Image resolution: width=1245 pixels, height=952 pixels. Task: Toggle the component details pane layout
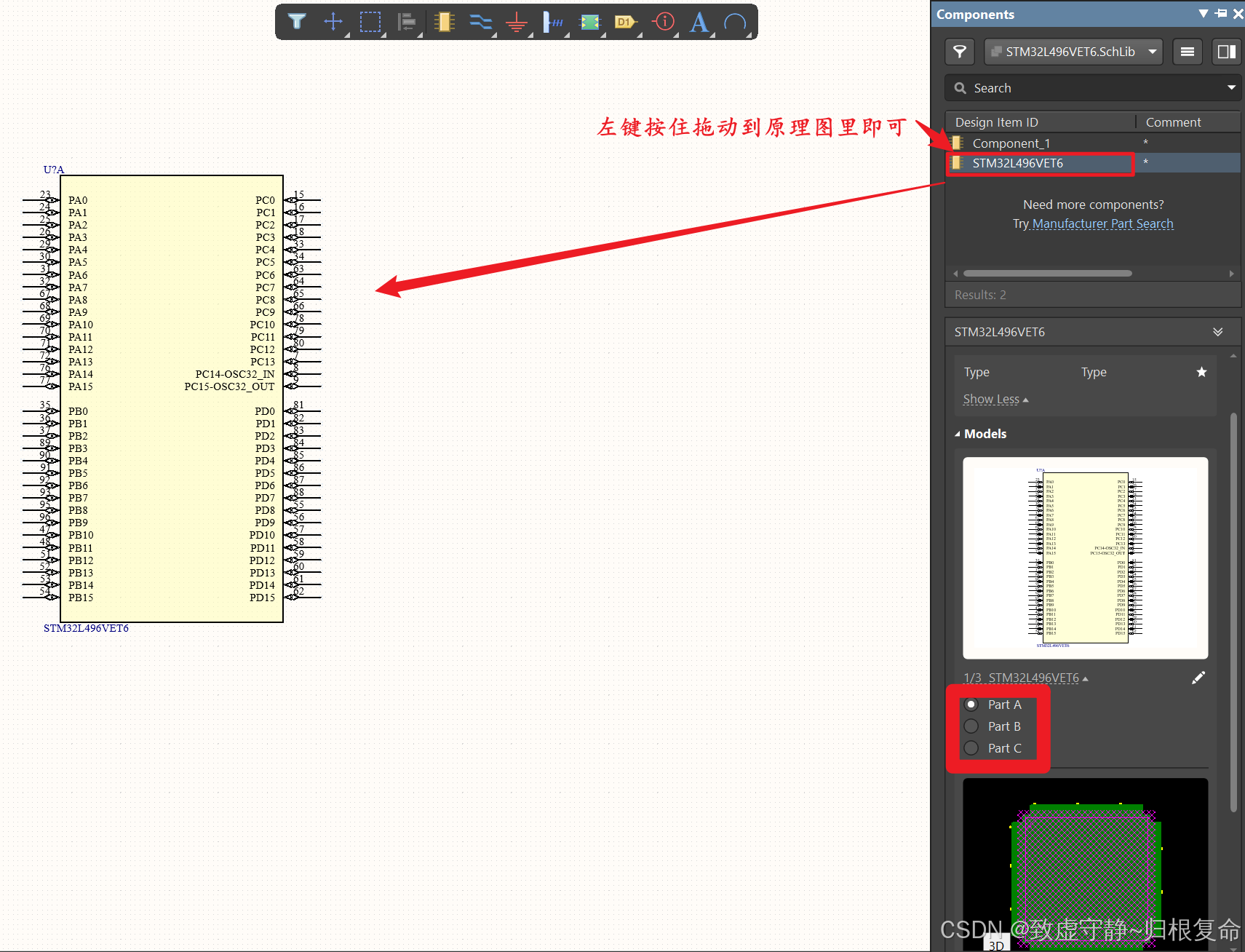[x=1227, y=52]
